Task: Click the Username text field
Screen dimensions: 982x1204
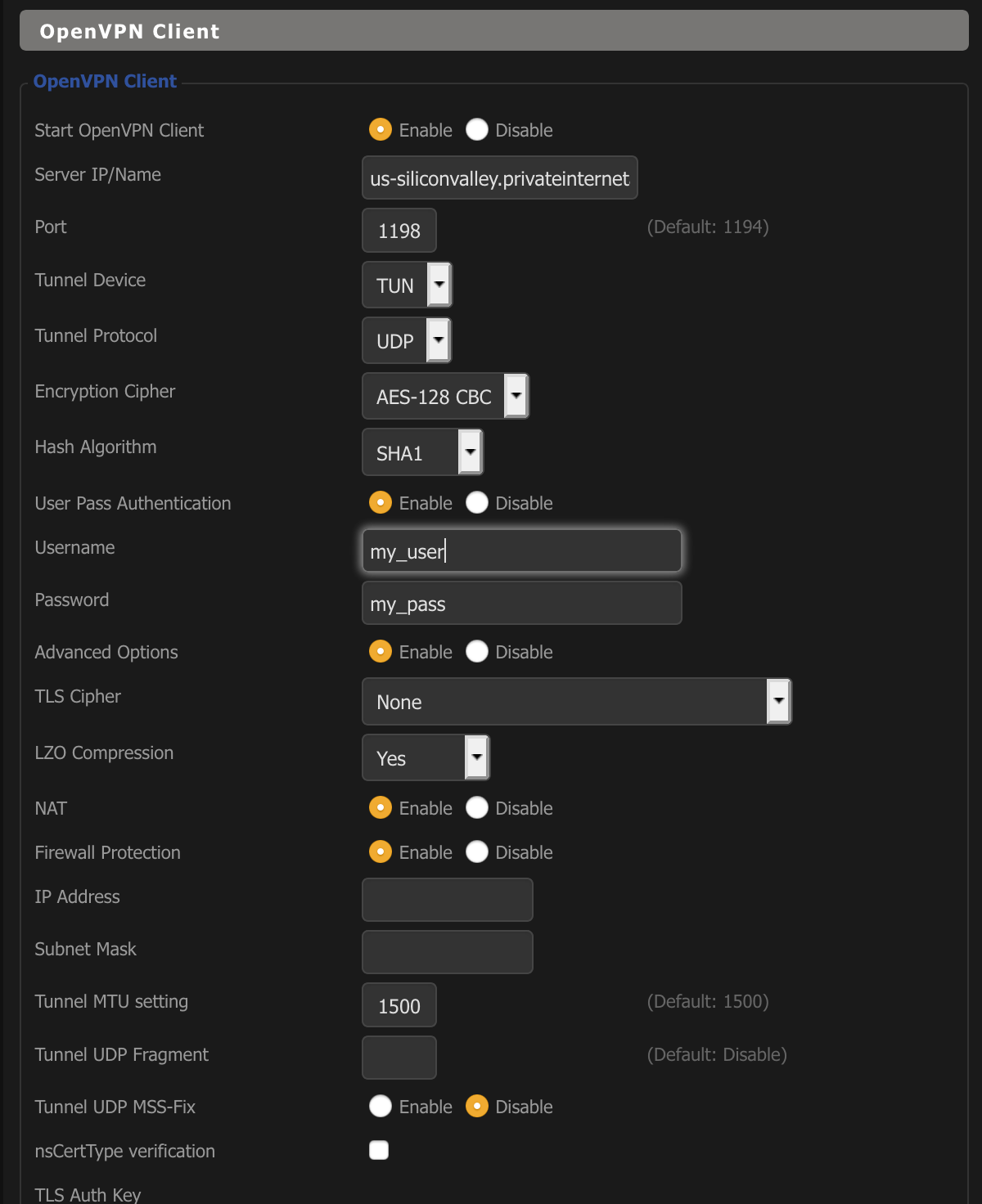Action: point(521,551)
